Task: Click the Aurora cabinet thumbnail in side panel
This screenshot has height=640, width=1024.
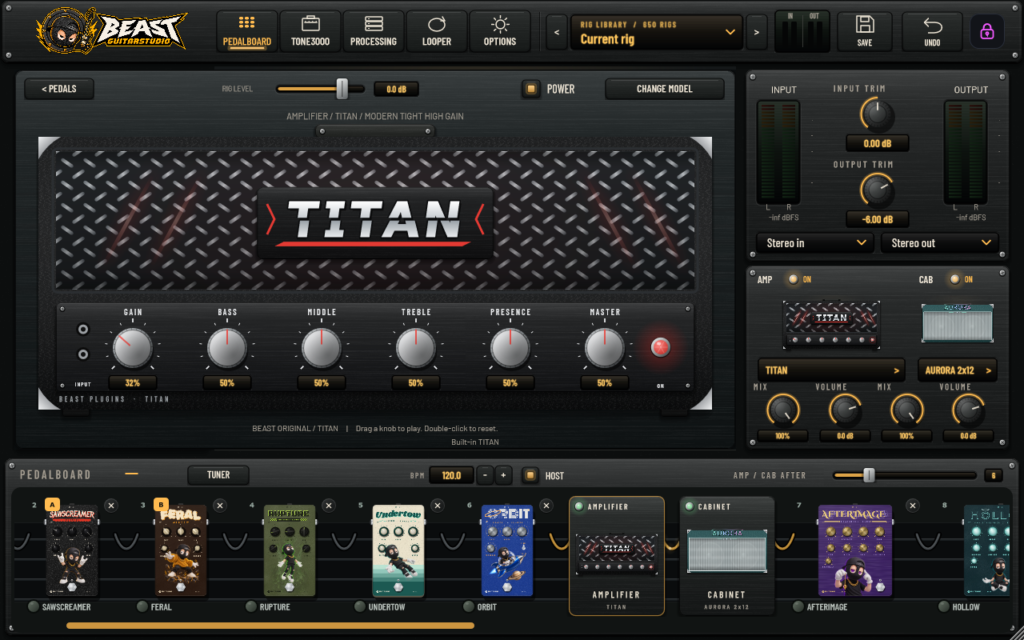Action: point(957,323)
